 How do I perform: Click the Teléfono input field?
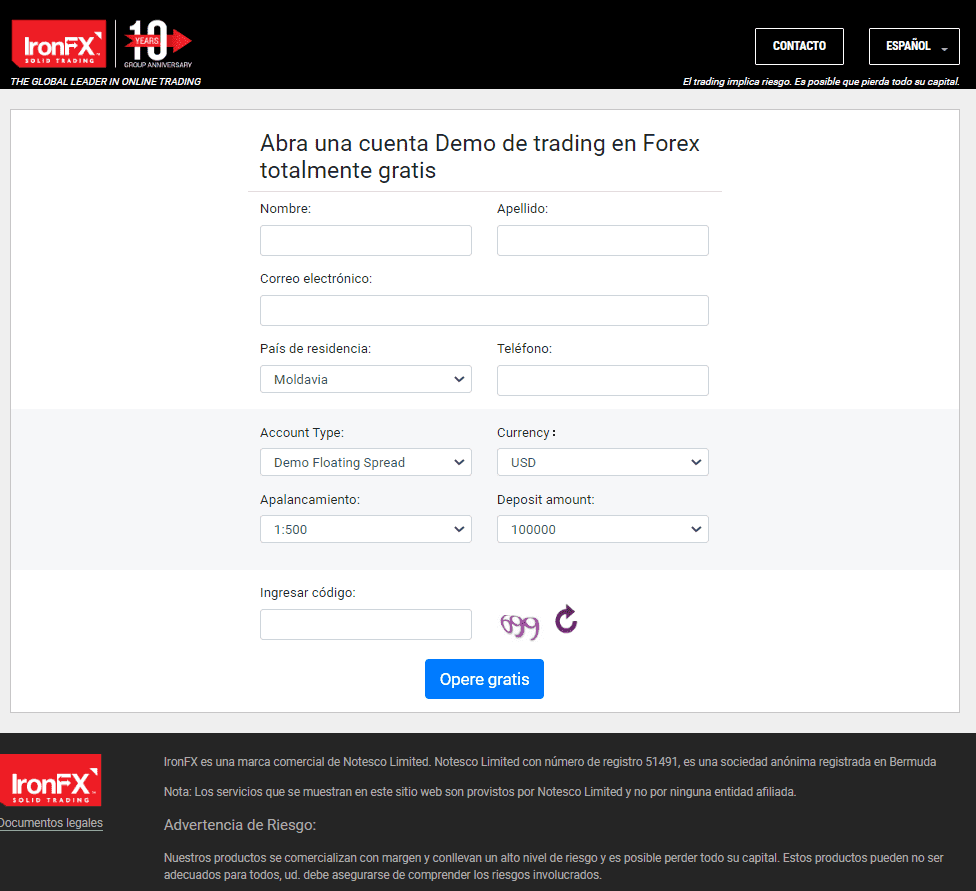click(x=602, y=380)
